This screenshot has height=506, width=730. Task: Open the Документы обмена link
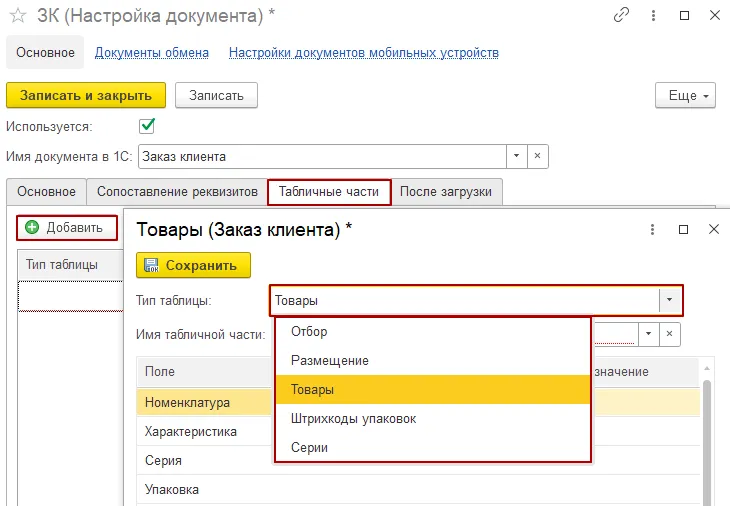tap(152, 52)
